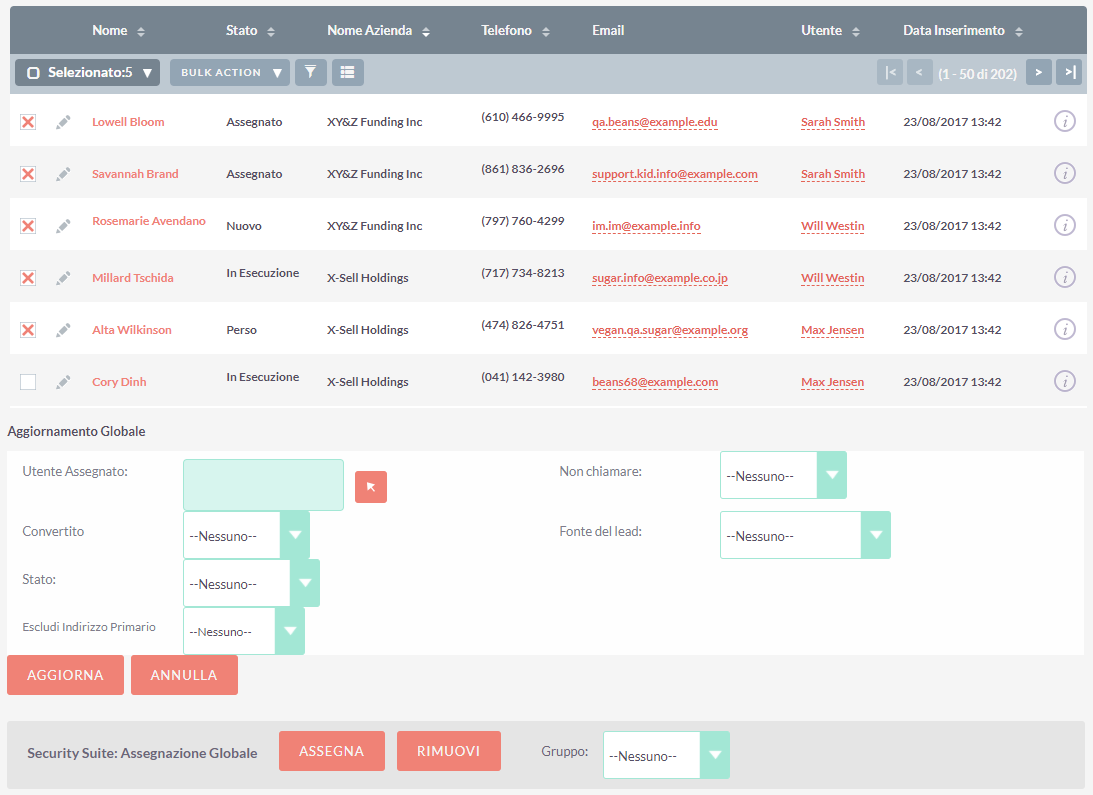Edit Lowell Bloom with the pencil icon
The height and width of the screenshot is (795, 1093).
(x=63, y=122)
